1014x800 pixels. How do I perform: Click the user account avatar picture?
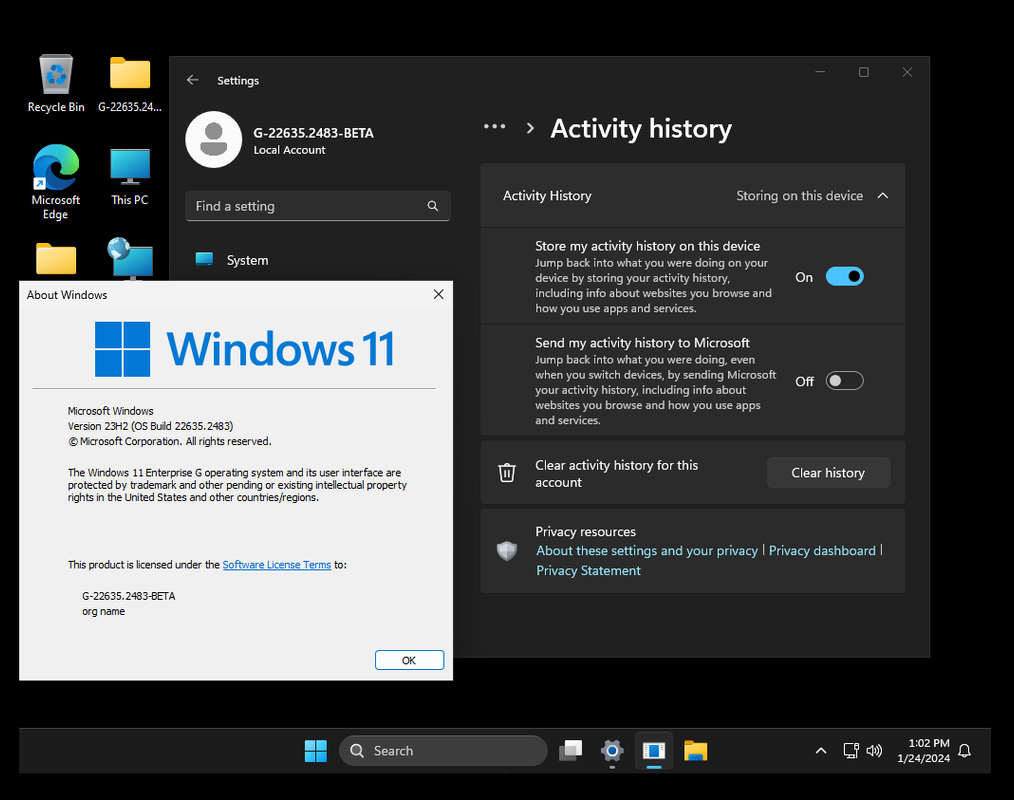pyautogui.click(x=213, y=140)
